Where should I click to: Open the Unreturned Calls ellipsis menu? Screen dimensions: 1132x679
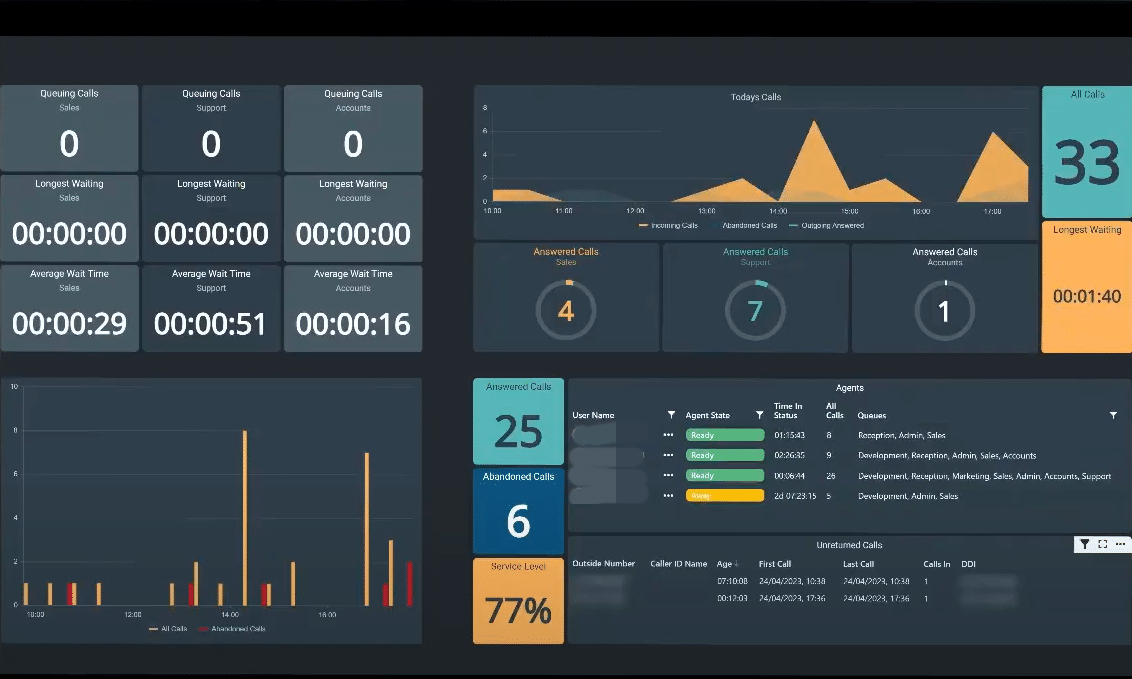(1120, 544)
